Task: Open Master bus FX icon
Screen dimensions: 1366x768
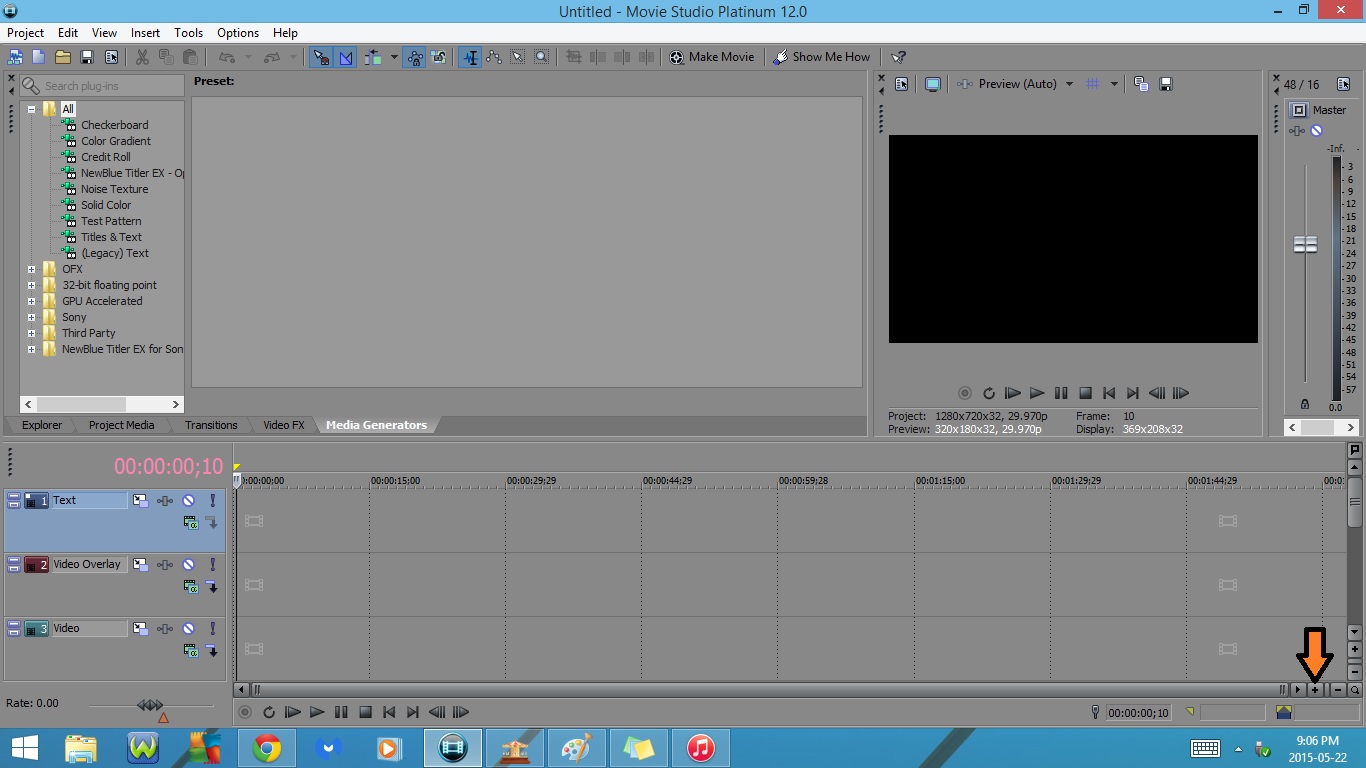Action: [1298, 131]
